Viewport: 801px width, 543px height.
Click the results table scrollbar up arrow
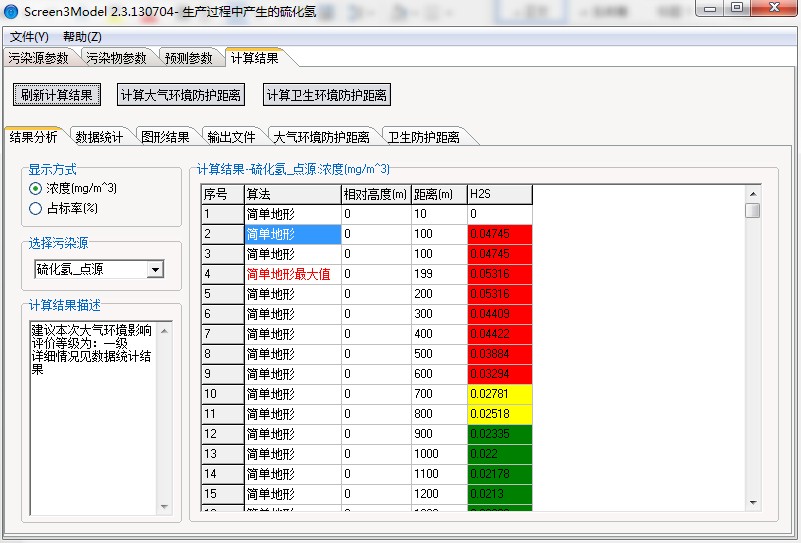point(753,194)
